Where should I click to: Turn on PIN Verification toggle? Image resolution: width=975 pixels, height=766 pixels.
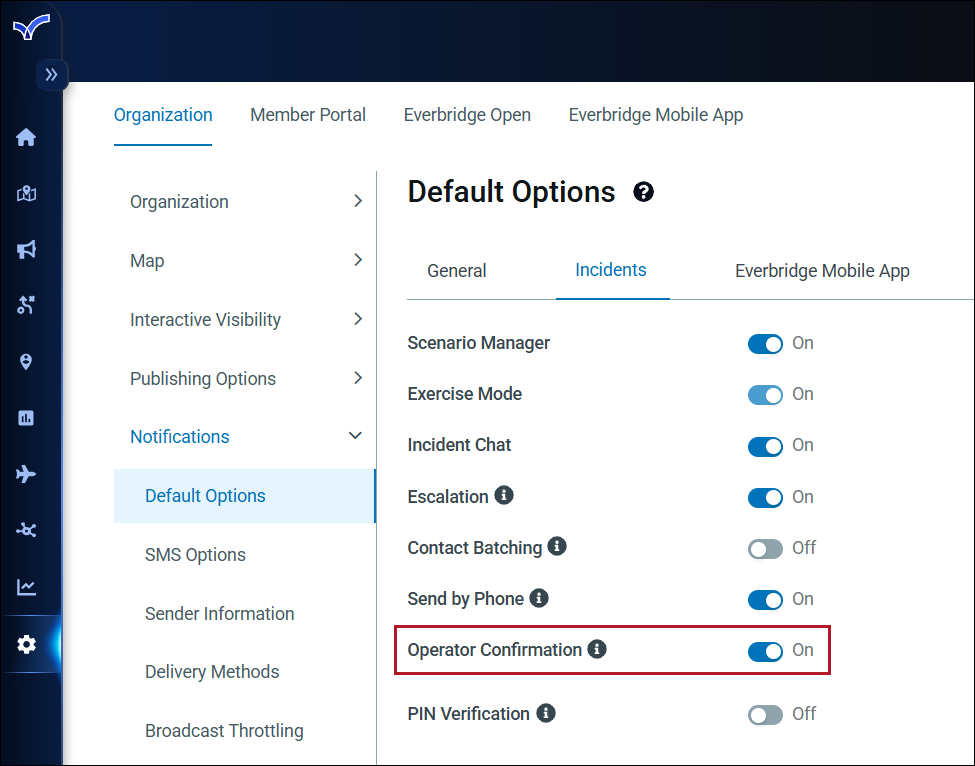tap(765, 715)
